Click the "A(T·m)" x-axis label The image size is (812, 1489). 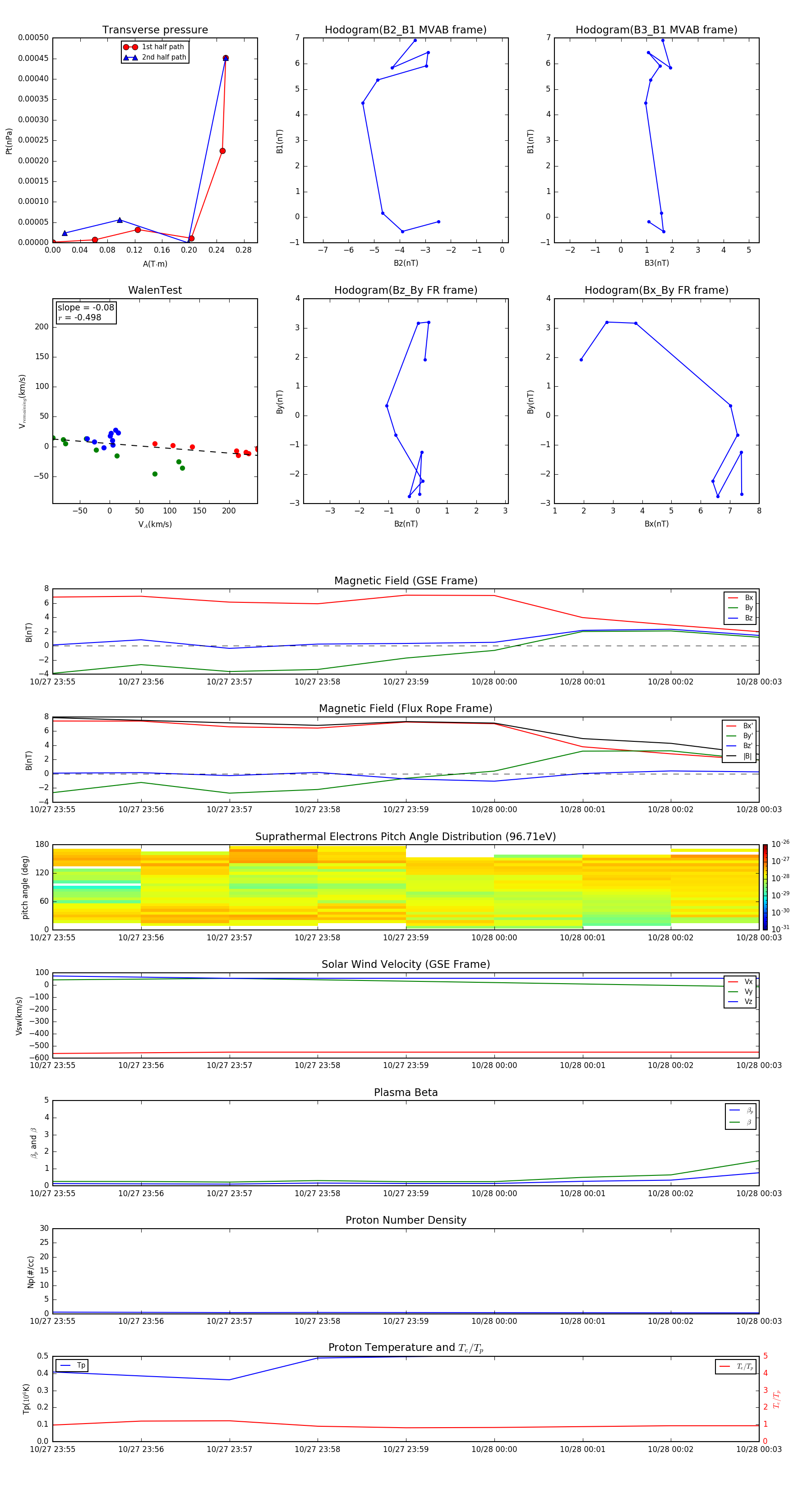pos(155,264)
